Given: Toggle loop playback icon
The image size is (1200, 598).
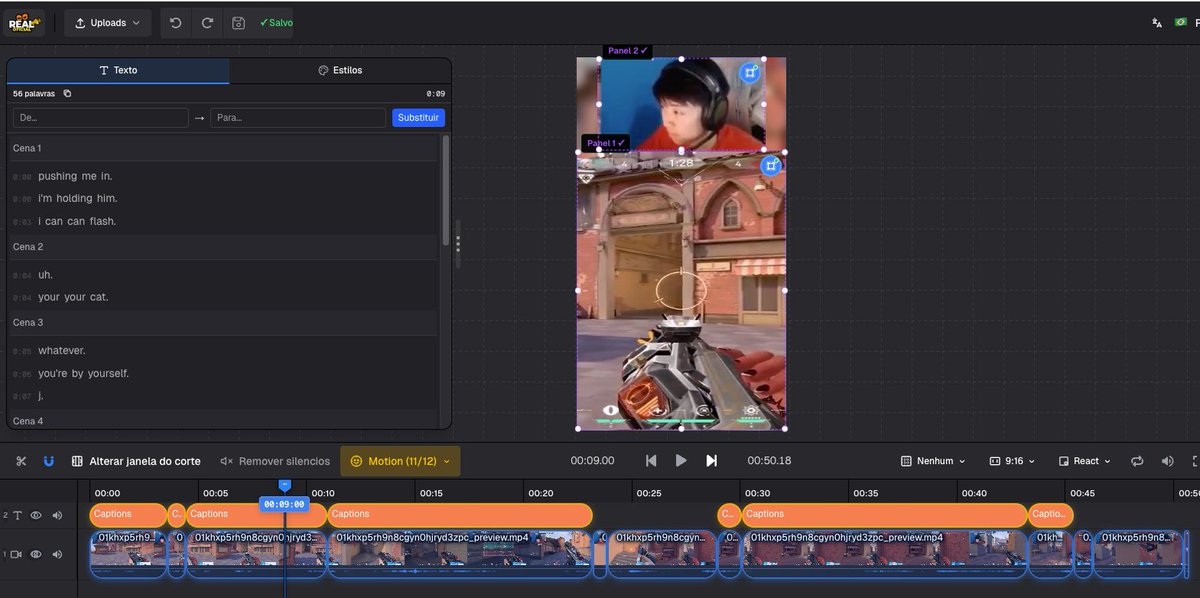Looking at the screenshot, I should [1137, 461].
